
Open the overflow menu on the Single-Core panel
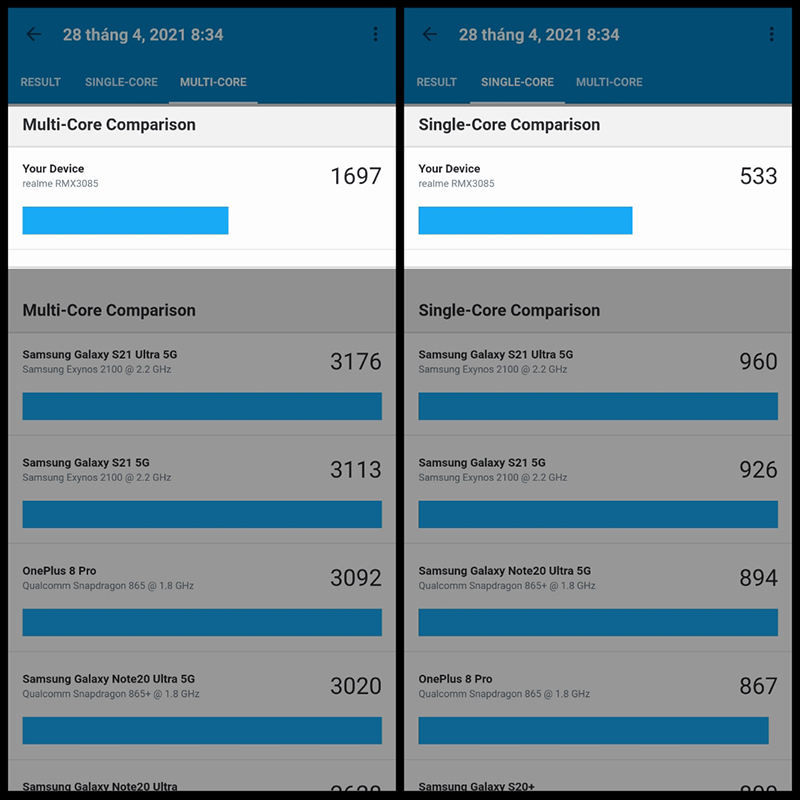coord(772,33)
